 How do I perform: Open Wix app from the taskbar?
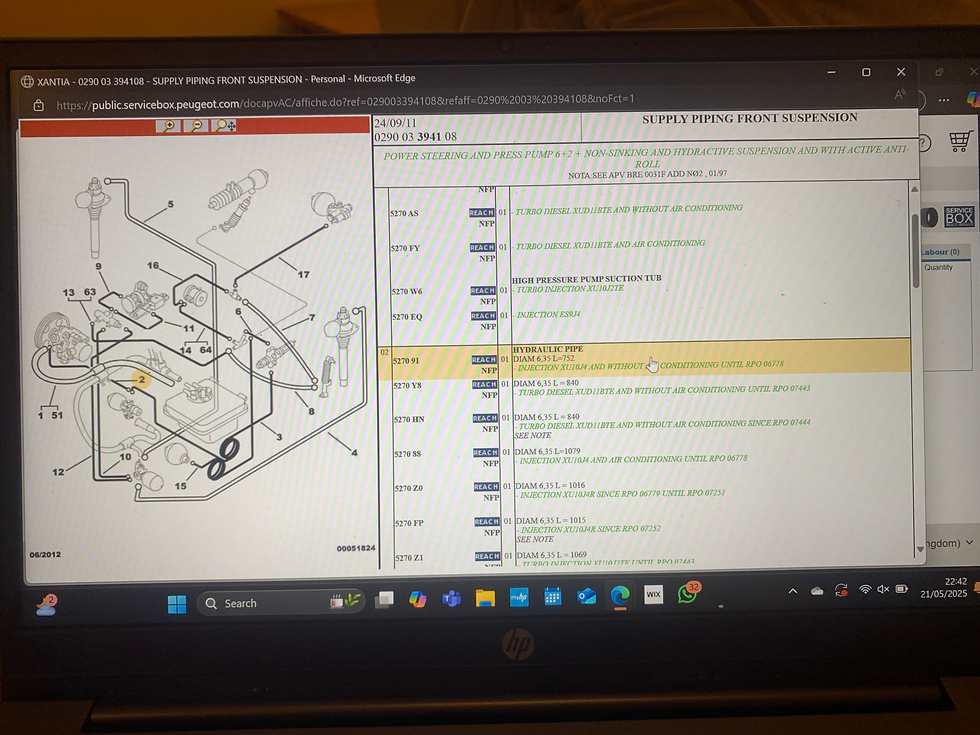(x=653, y=594)
